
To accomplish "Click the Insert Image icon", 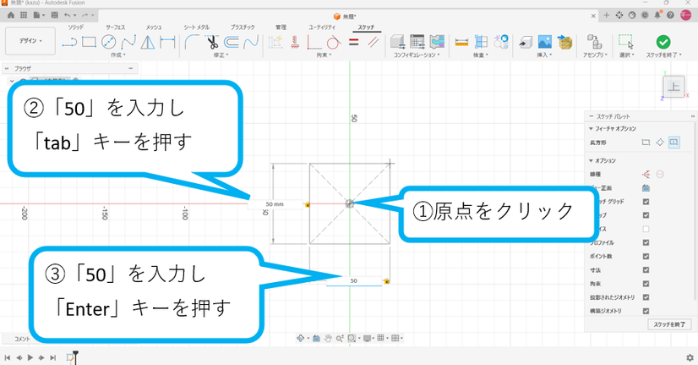I will pyautogui.click(x=545, y=42).
